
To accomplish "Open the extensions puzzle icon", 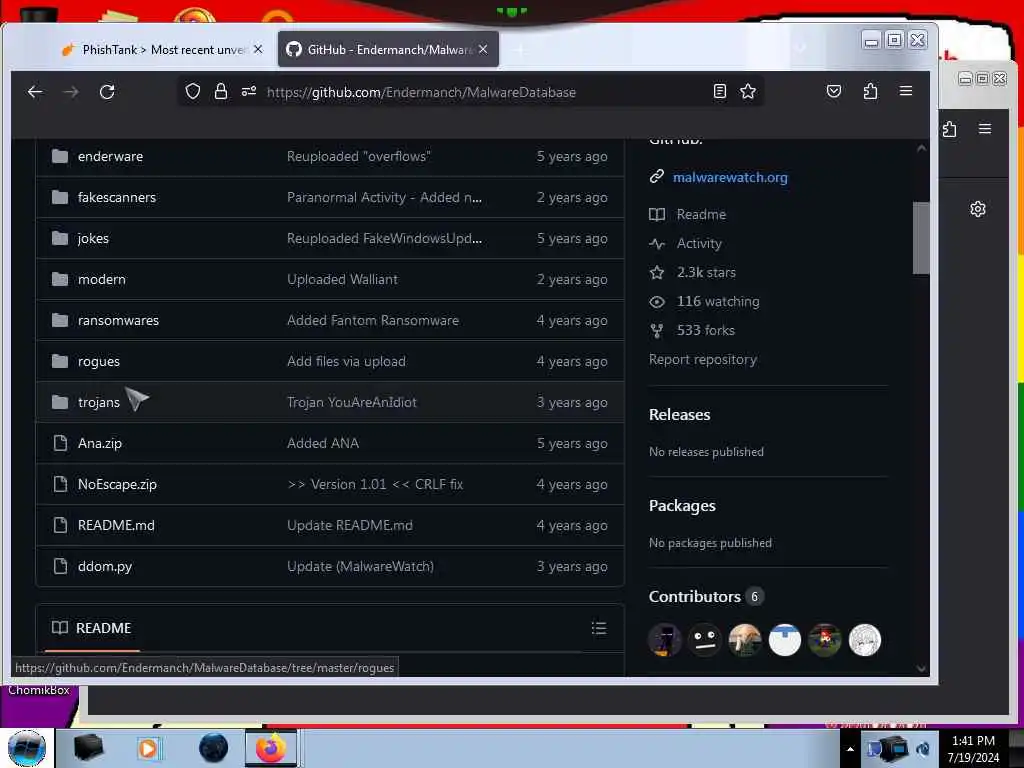I will (870, 91).
